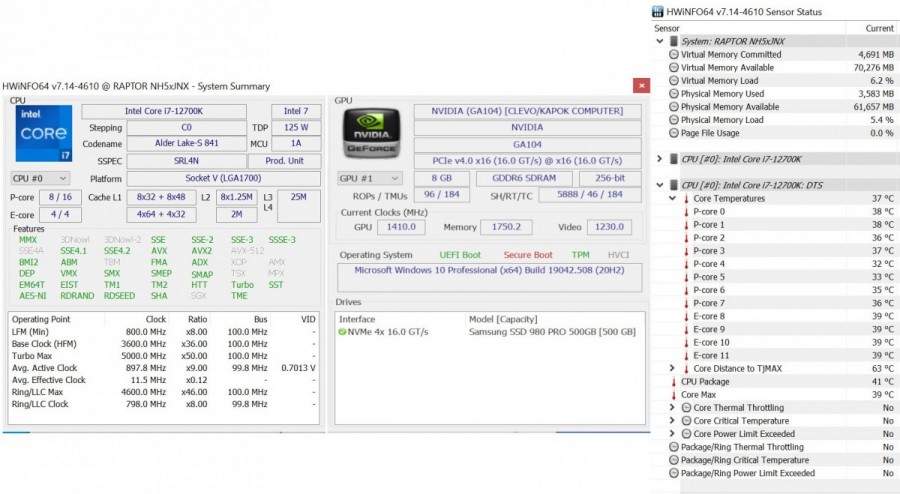Click the Package/Ring Critical Temperature sensor icon
The image size is (900, 494).
(x=674, y=460)
